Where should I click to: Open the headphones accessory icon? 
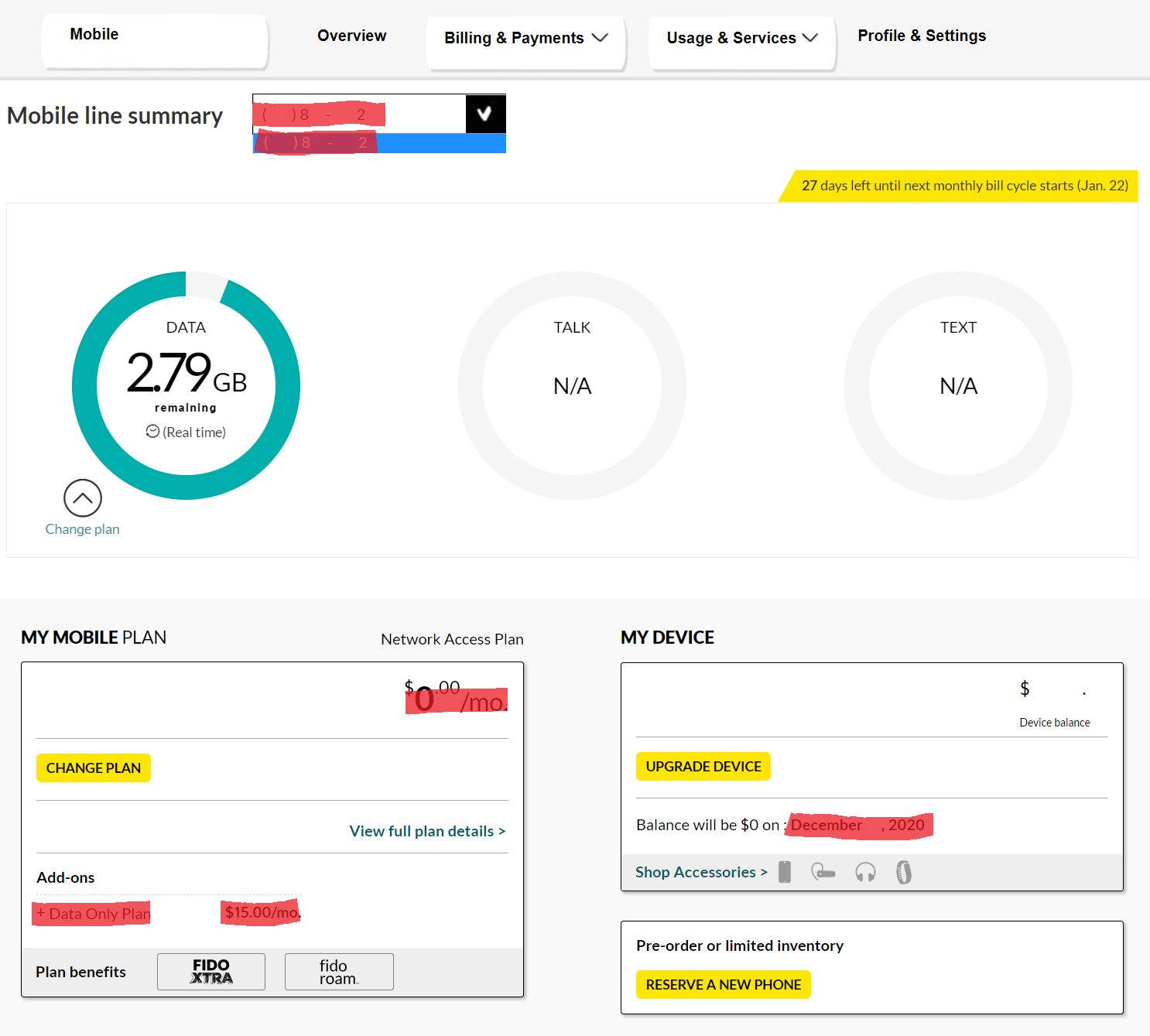coord(864,871)
